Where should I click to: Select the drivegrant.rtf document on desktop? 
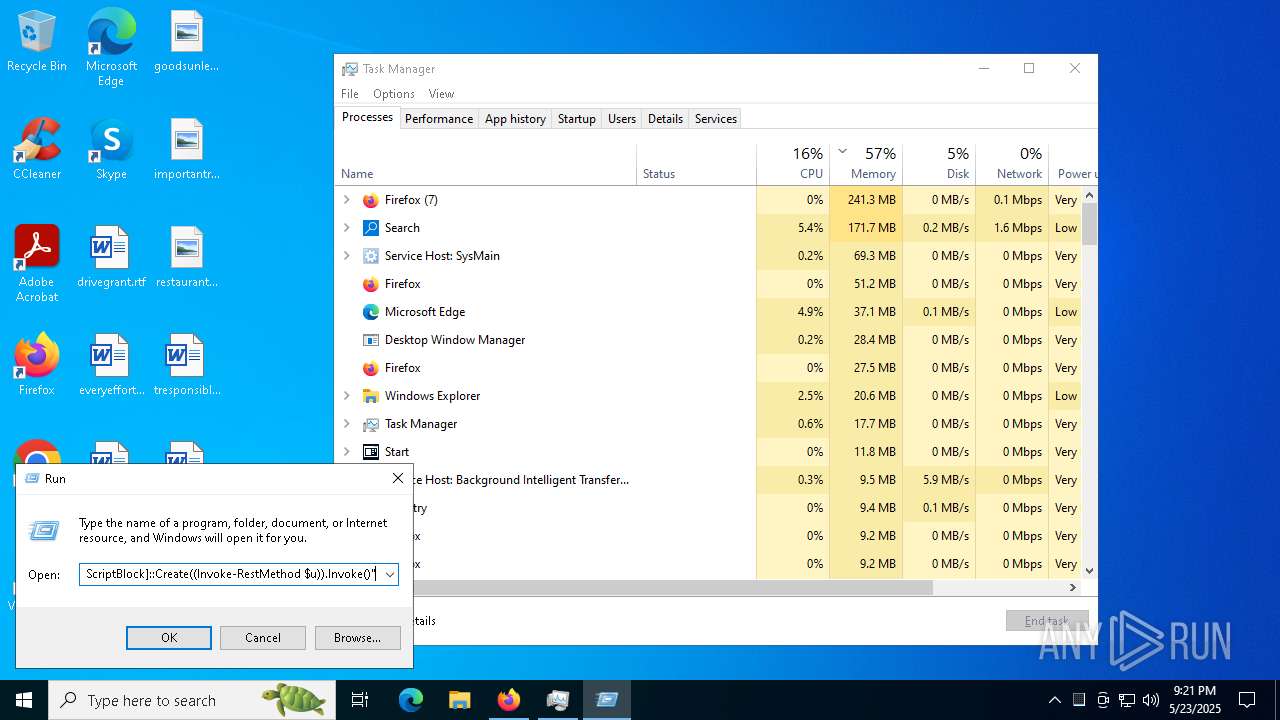click(111, 258)
